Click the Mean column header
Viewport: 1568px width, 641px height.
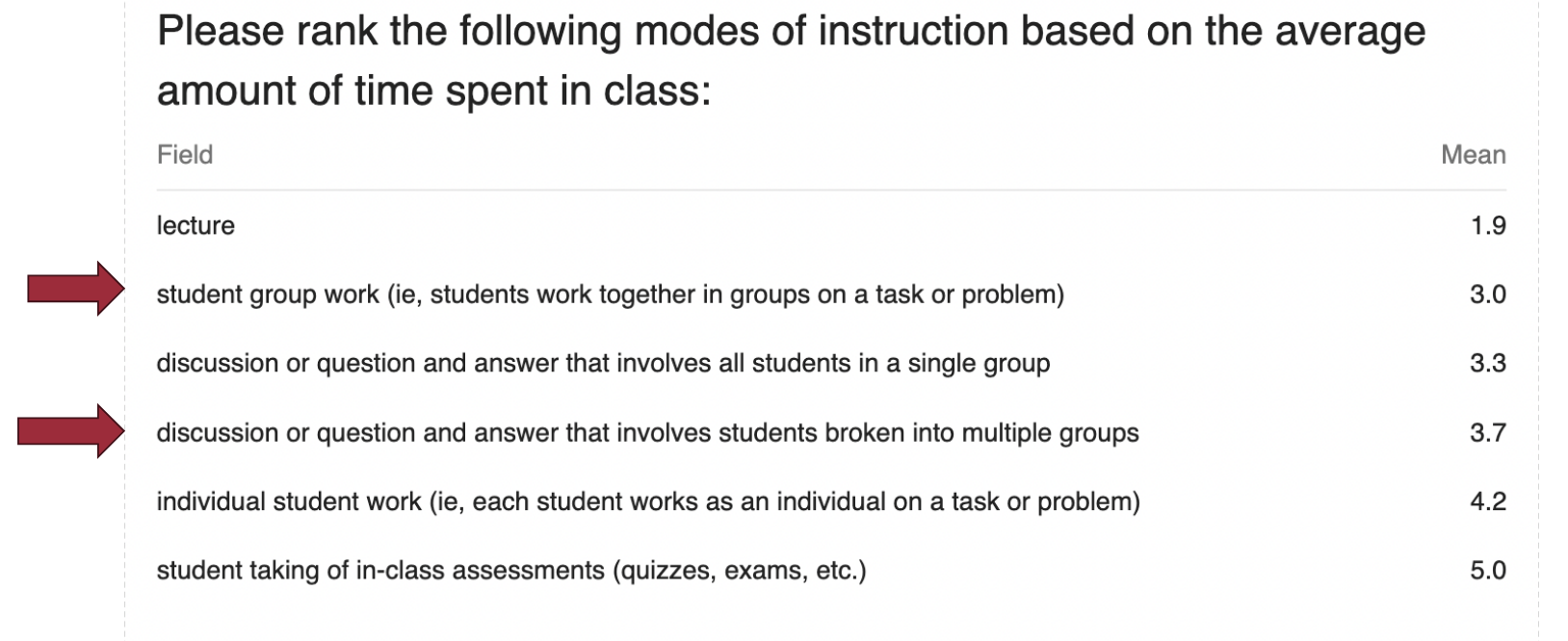click(1473, 155)
